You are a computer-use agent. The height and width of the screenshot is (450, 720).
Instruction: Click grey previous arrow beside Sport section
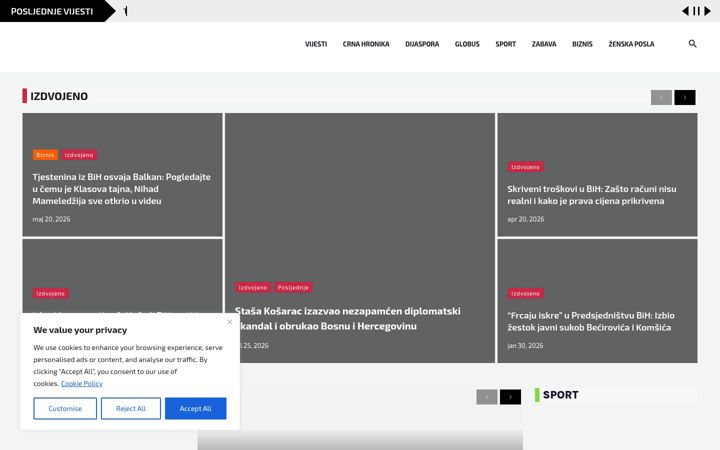(487, 397)
